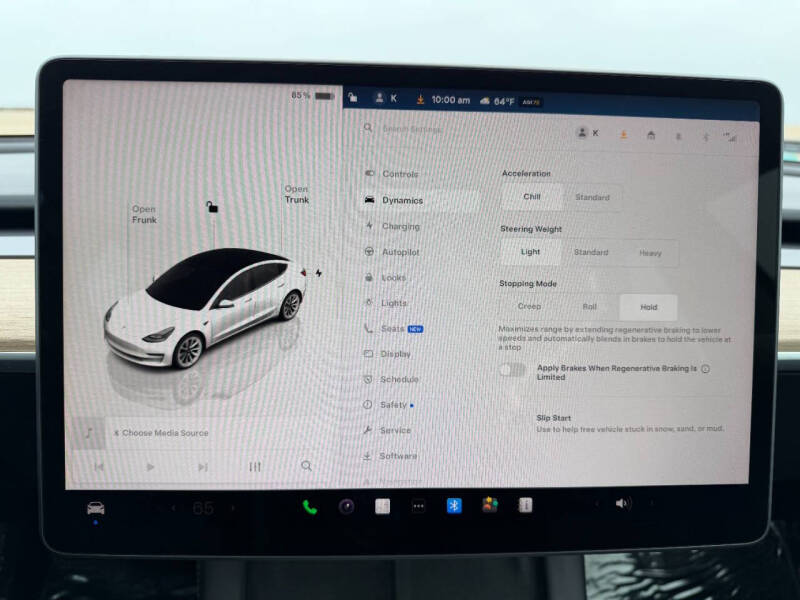Decrease cabin temperature with the left arrow
The width and height of the screenshot is (800, 600).
click(x=173, y=508)
